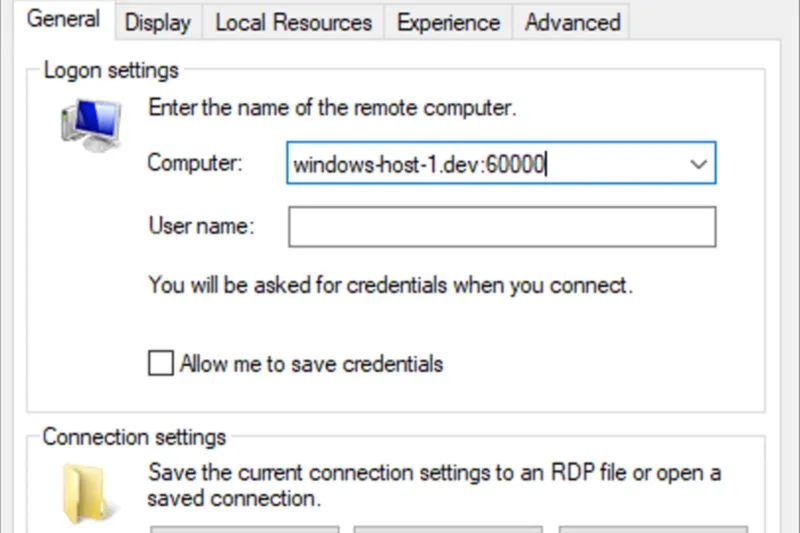Image resolution: width=800 pixels, height=533 pixels.
Task: Open the Advanced tab
Action: click(572, 22)
